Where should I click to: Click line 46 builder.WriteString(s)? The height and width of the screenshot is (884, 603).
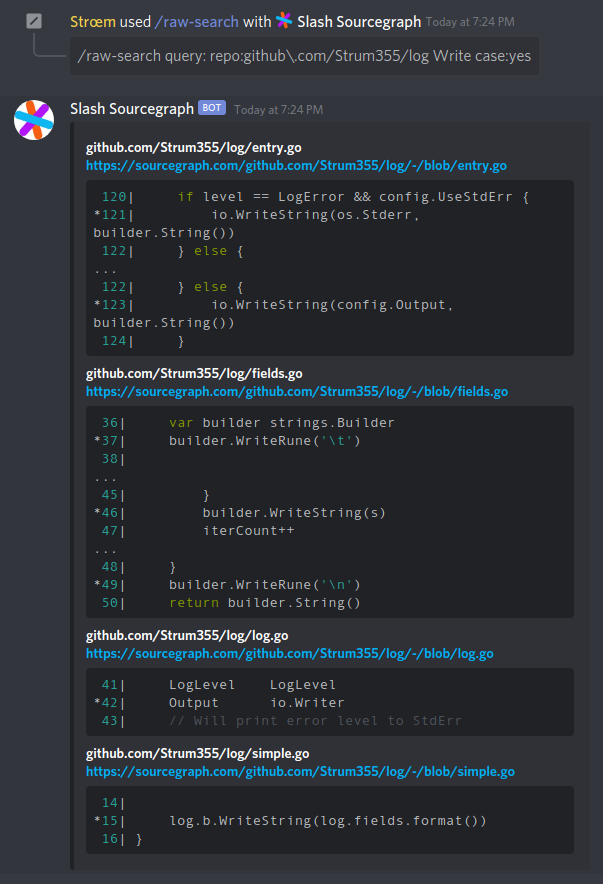pos(240,513)
